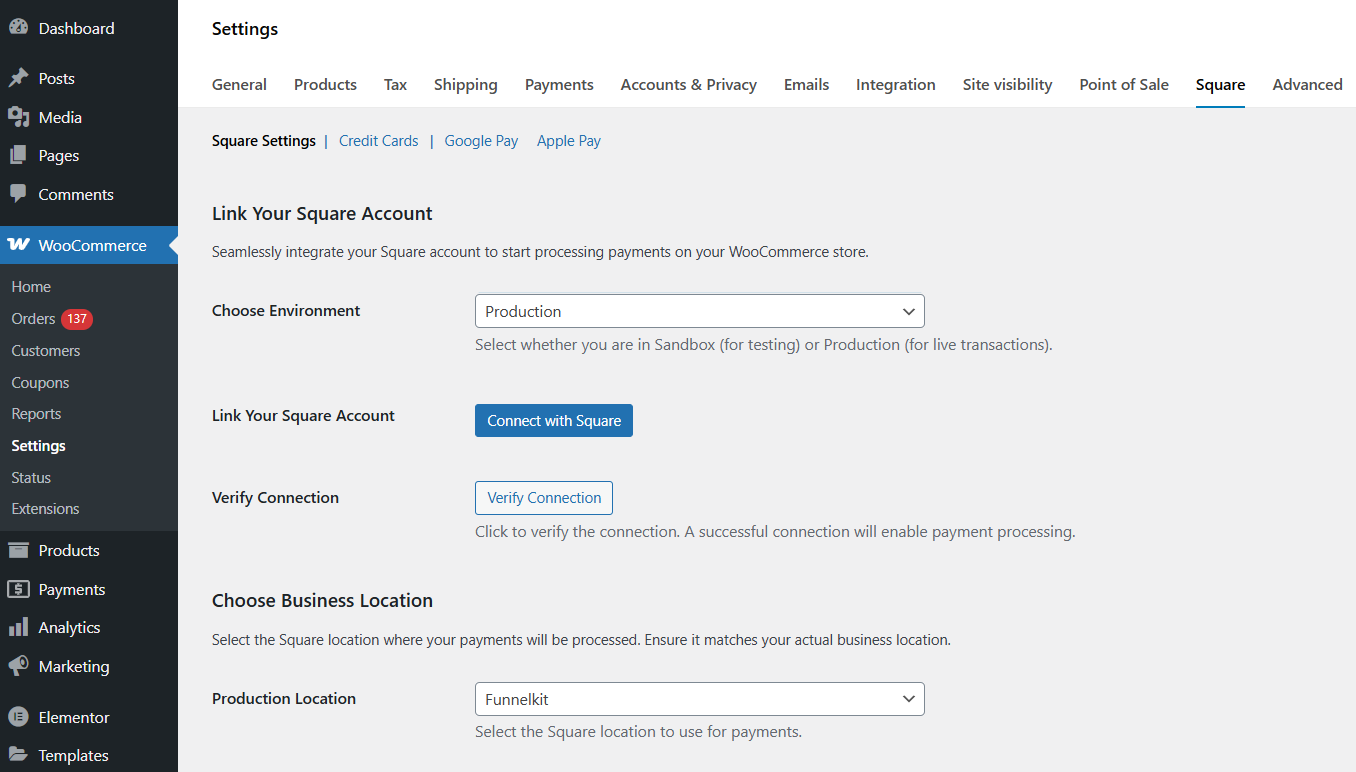Select Settings in WooCommerce submenu
The height and width of the screenshot is (772, 1356).
point(38,446)
